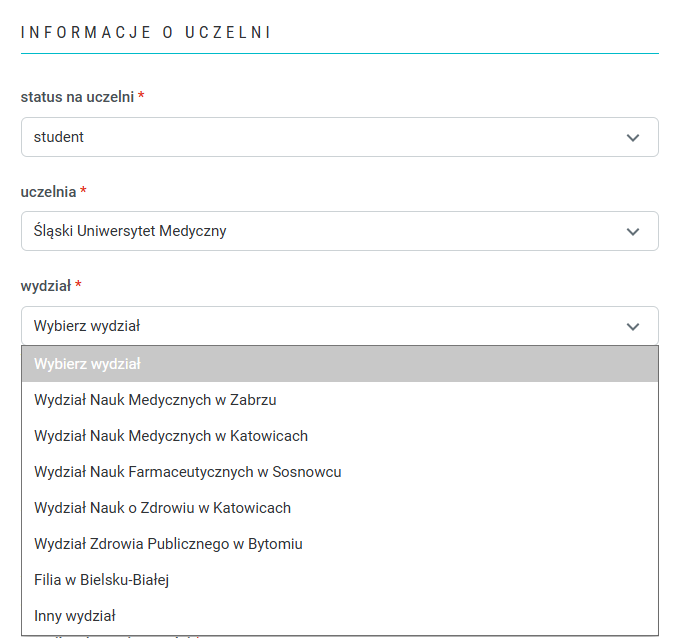Select Wydział Zdrowia Publicznego w Bytomiu

(168, 544)
